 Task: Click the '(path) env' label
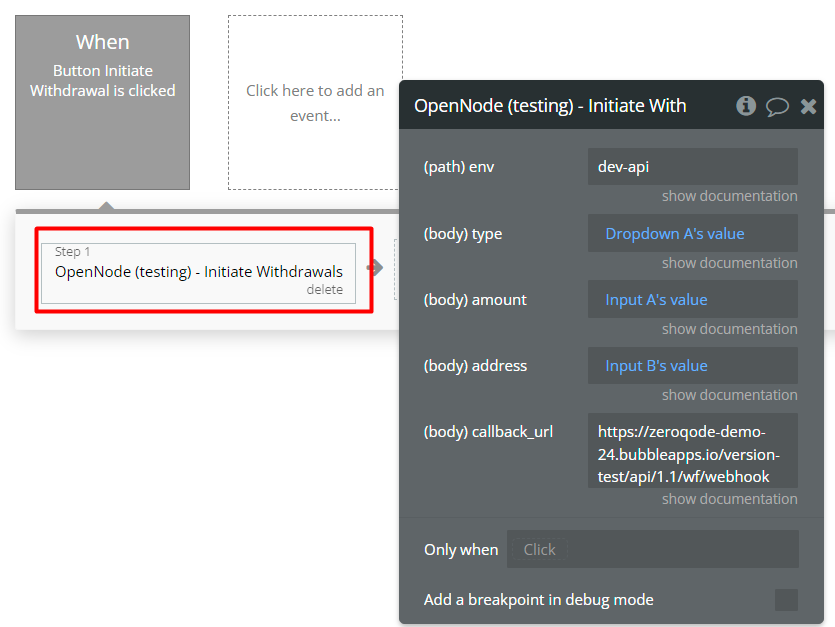pos(459,167)
